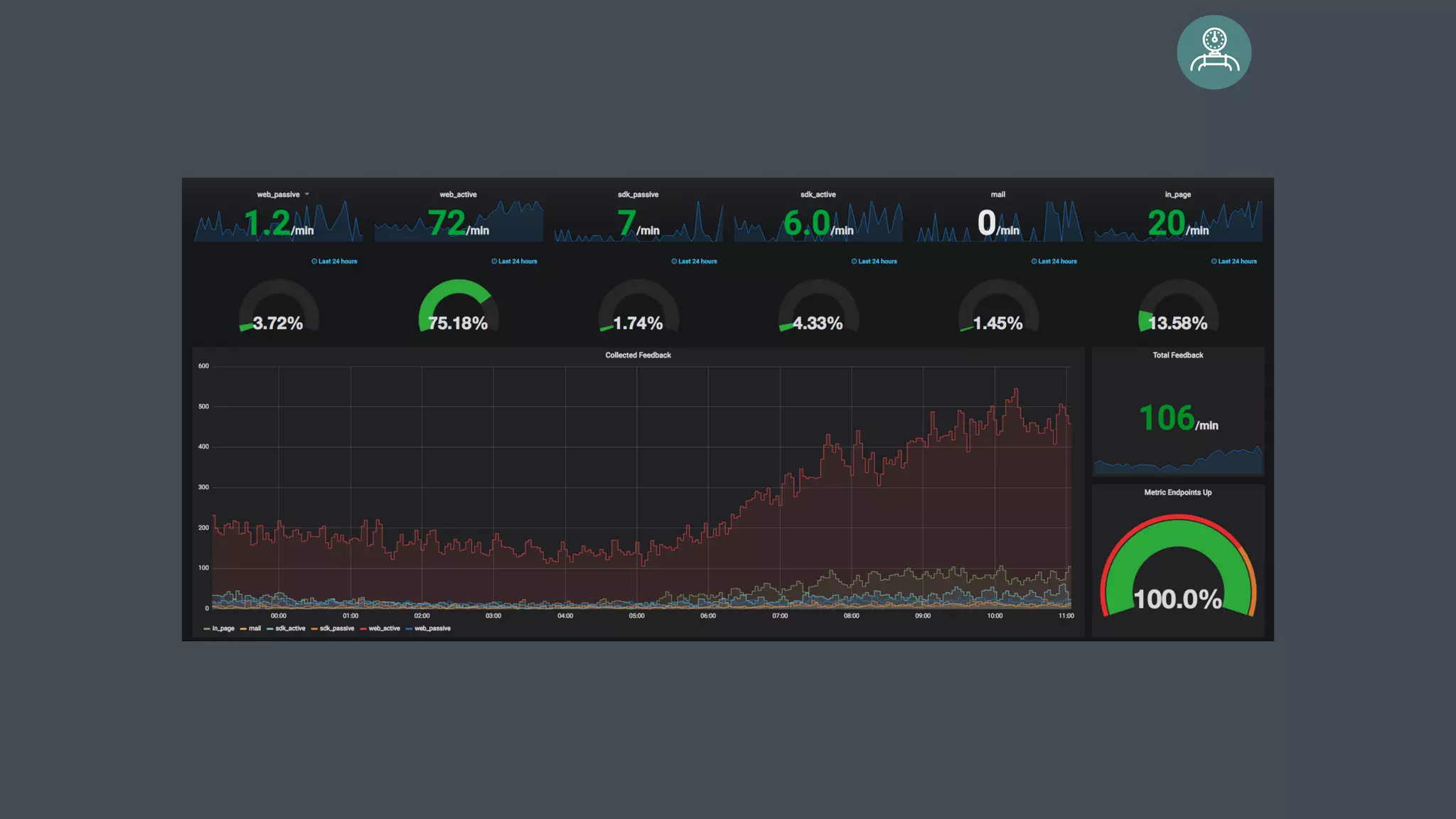Click the web_active panel title
The height and width of the screenshot is (819, 1456).
pyautogui.click(x=458, y=195)
